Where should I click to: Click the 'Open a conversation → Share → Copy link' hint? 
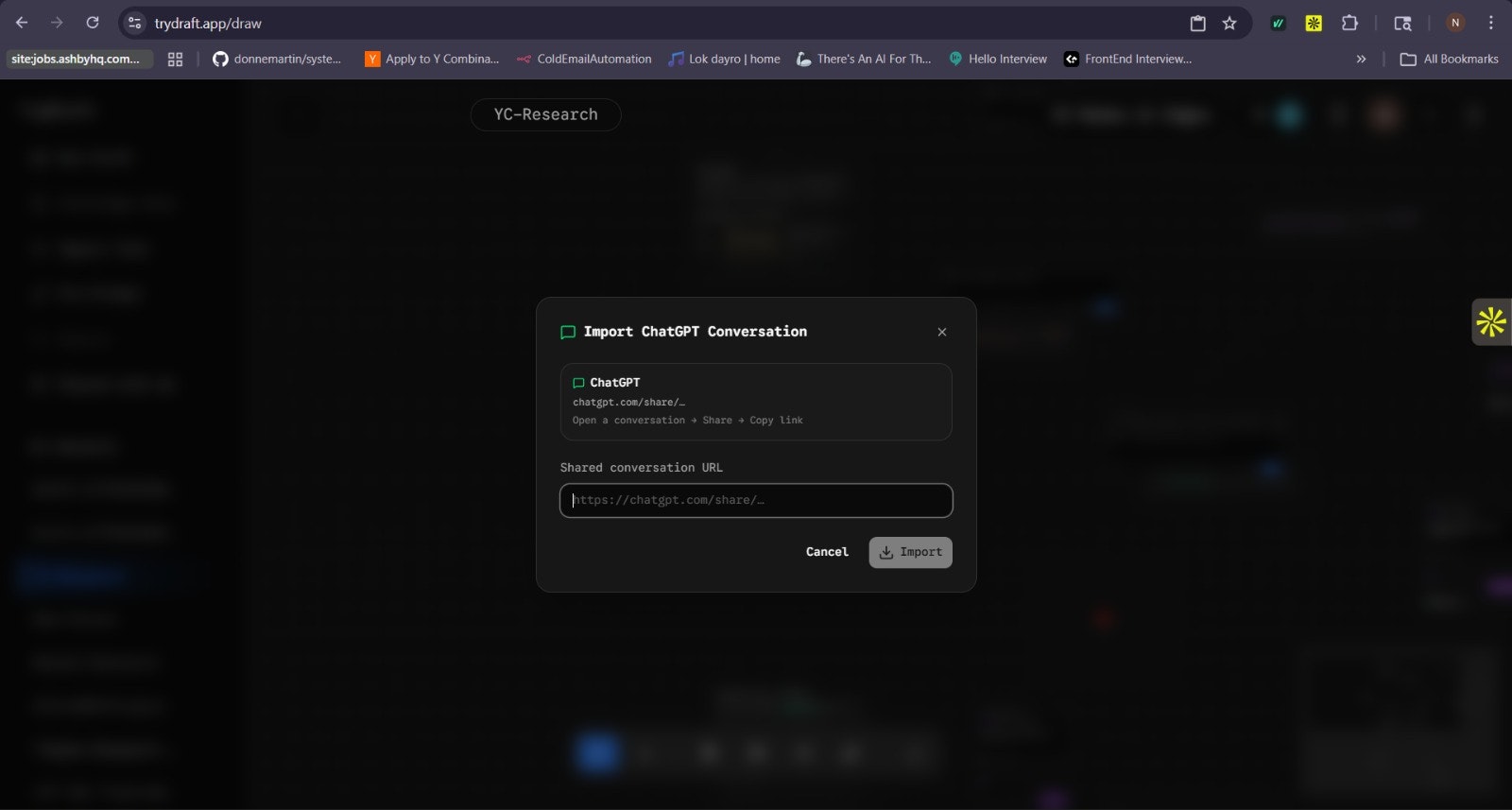click(688, 421)
